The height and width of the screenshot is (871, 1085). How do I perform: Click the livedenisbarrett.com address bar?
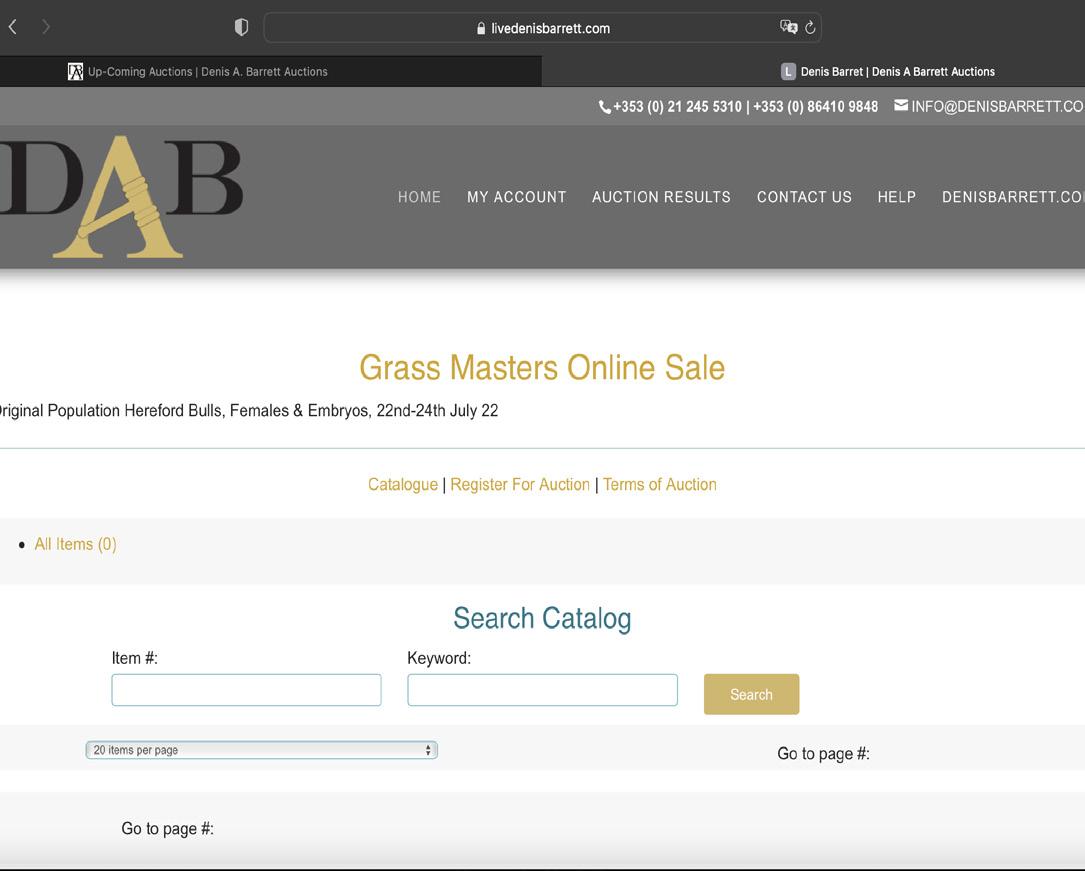pyautogui.click(x=542, y=28)
